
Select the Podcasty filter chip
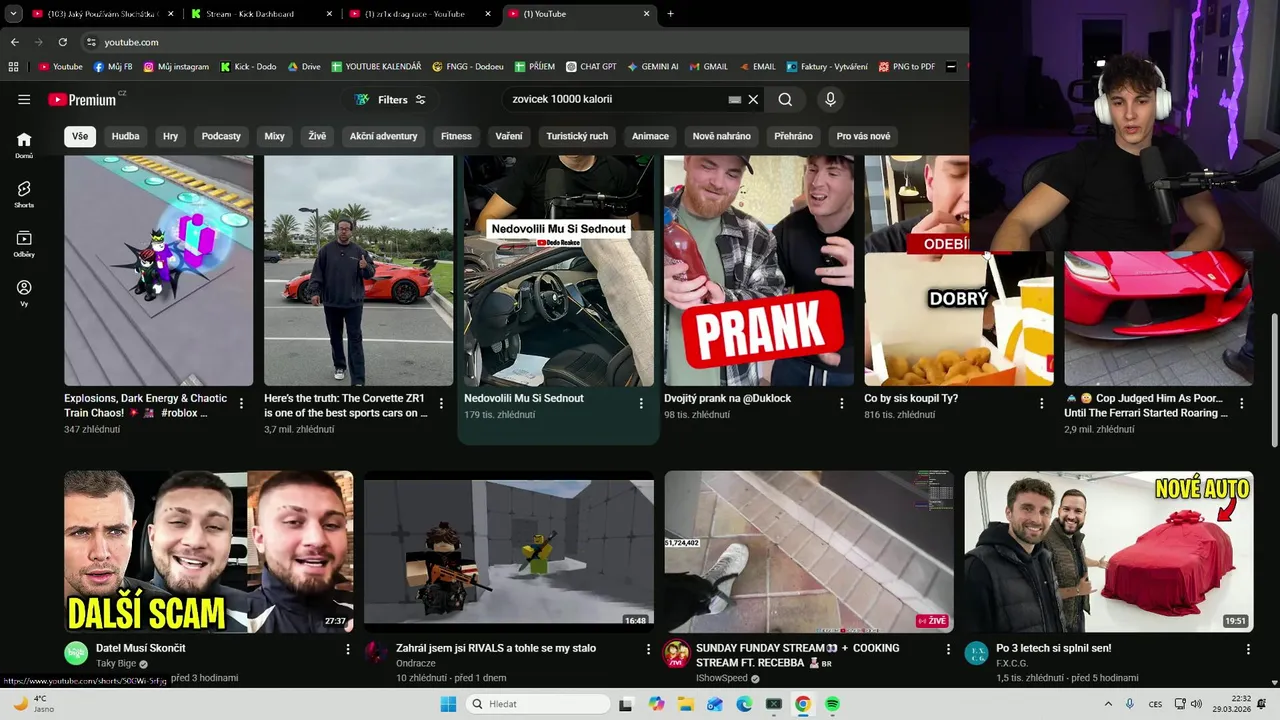coord(221,136)
